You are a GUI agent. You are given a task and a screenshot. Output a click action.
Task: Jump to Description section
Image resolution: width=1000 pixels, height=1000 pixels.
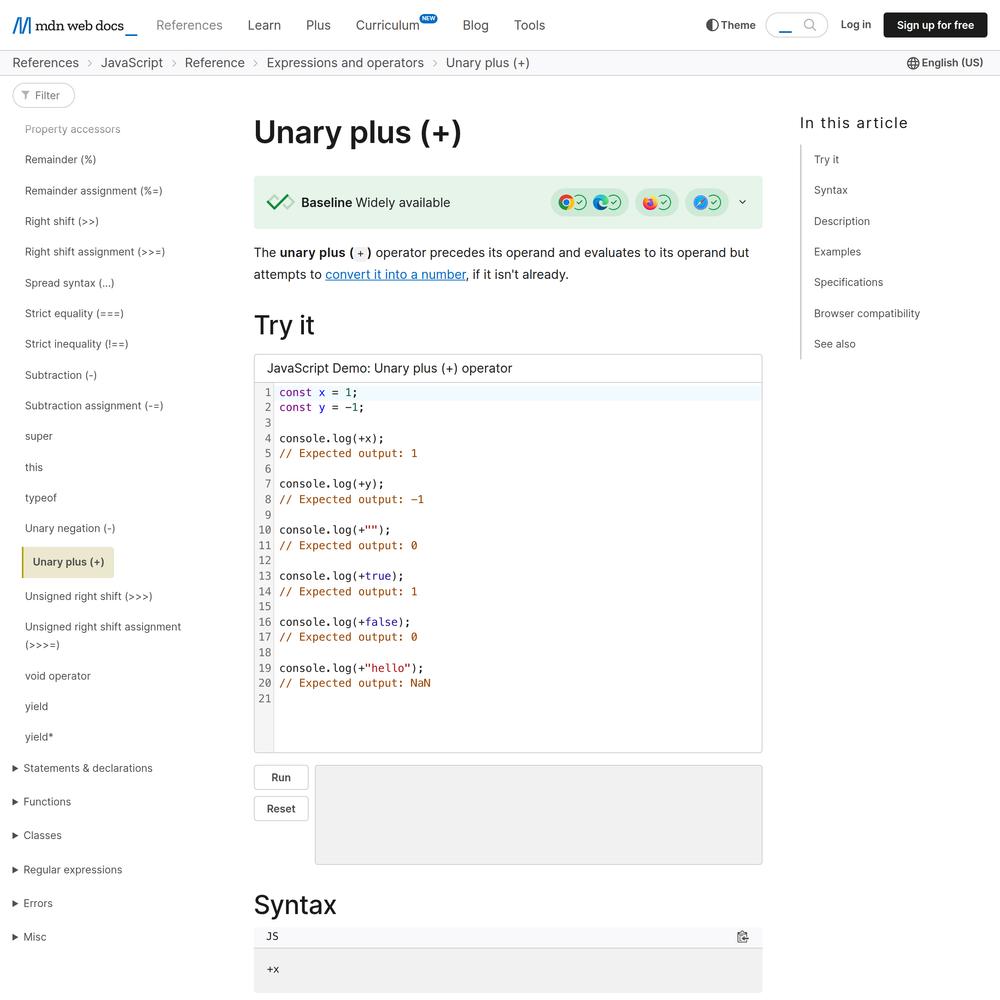click(841, 221)
